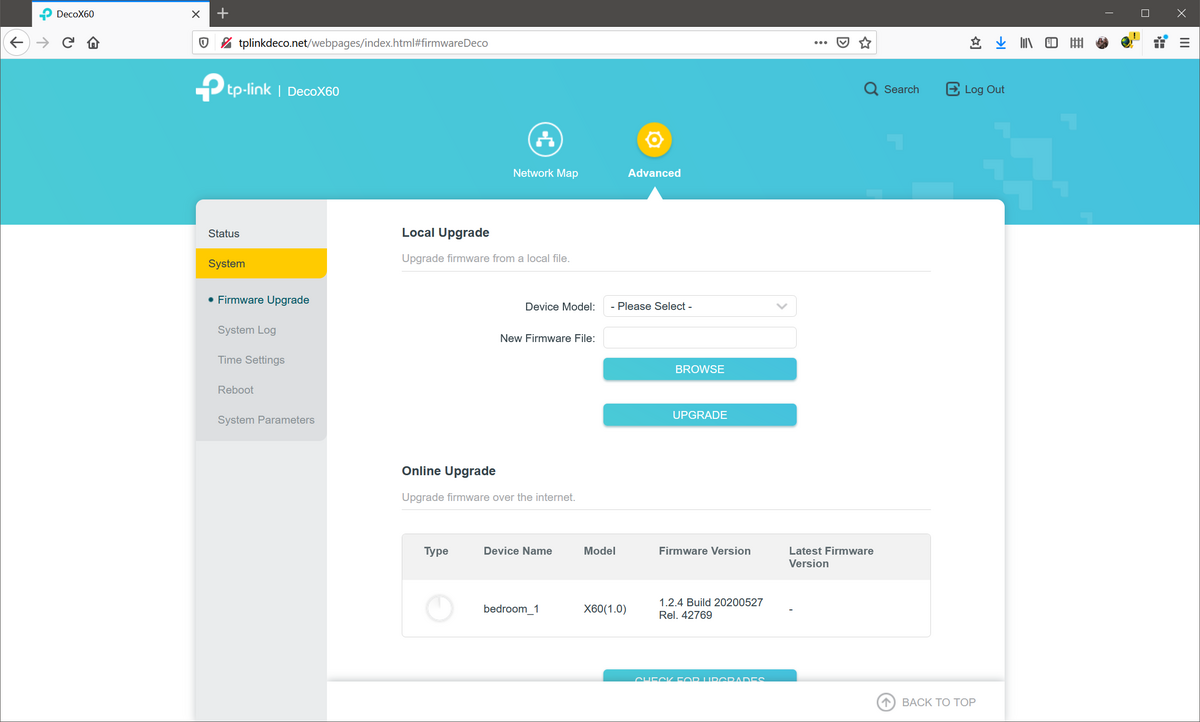Go to the browser home page
The height and width of the screenshot is (722, 1200).
[x=93, y=43]
